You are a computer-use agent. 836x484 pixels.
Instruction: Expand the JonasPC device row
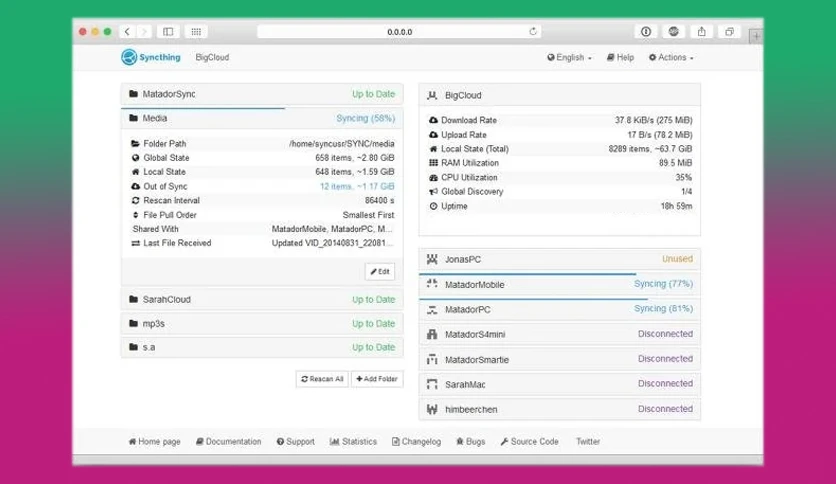[x=559, y=259]
